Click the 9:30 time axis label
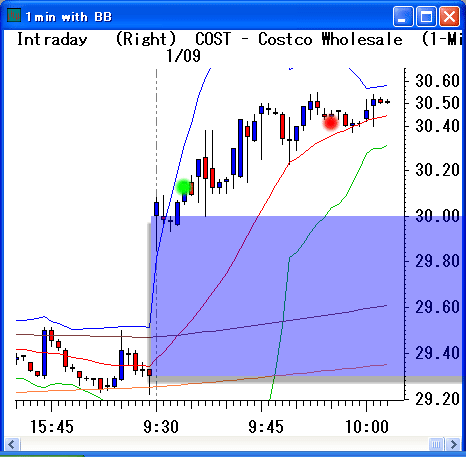This screenshot has height=457, width=466. tap(161, 427)
